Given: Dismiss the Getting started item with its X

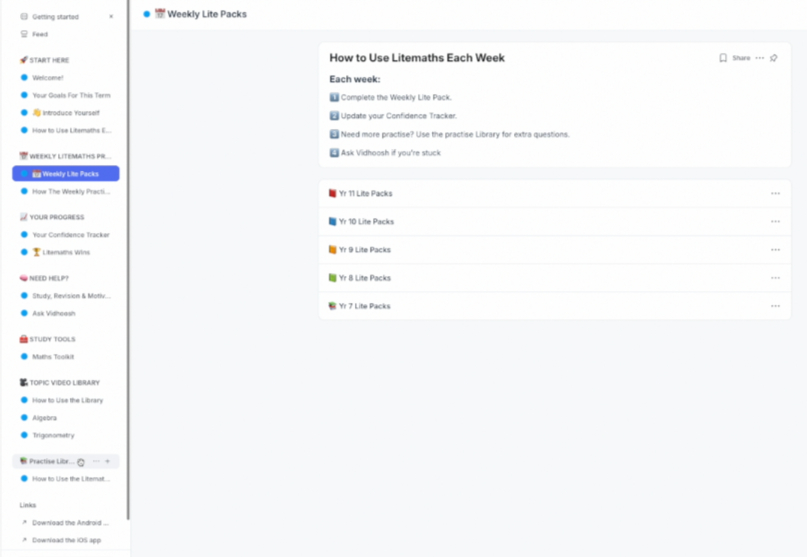Looking at the screenshot, I should (111, 17).
